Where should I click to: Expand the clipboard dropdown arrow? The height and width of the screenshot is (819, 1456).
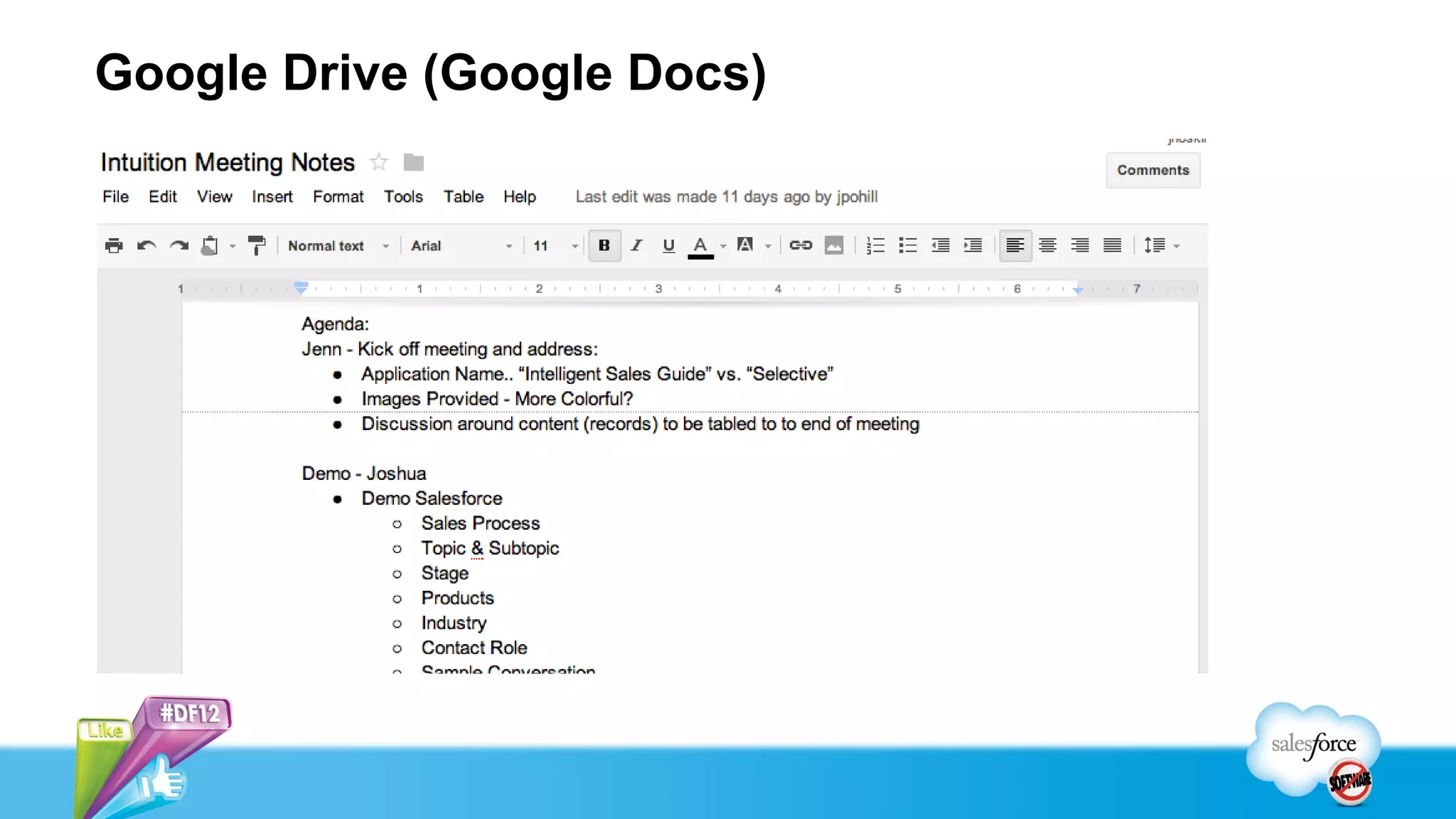coord(232,247)
